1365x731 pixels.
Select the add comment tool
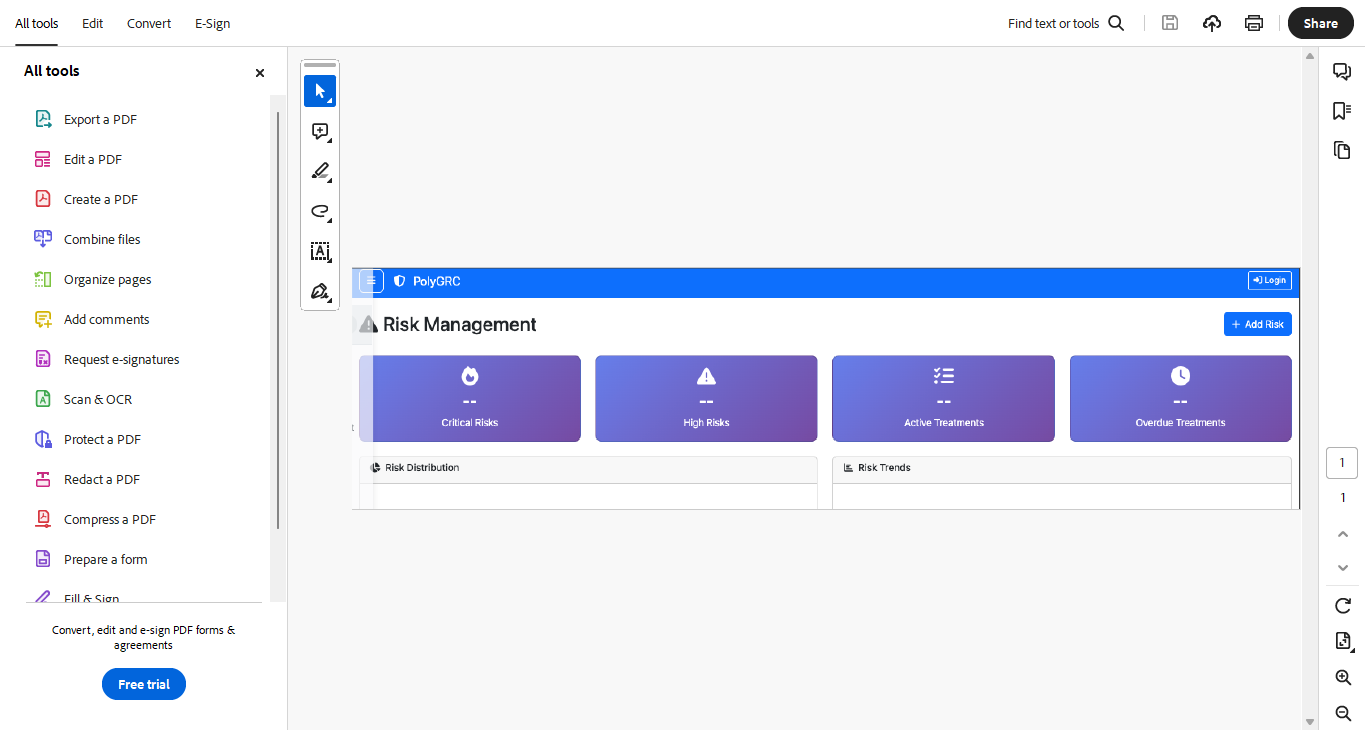pos(320,131)
